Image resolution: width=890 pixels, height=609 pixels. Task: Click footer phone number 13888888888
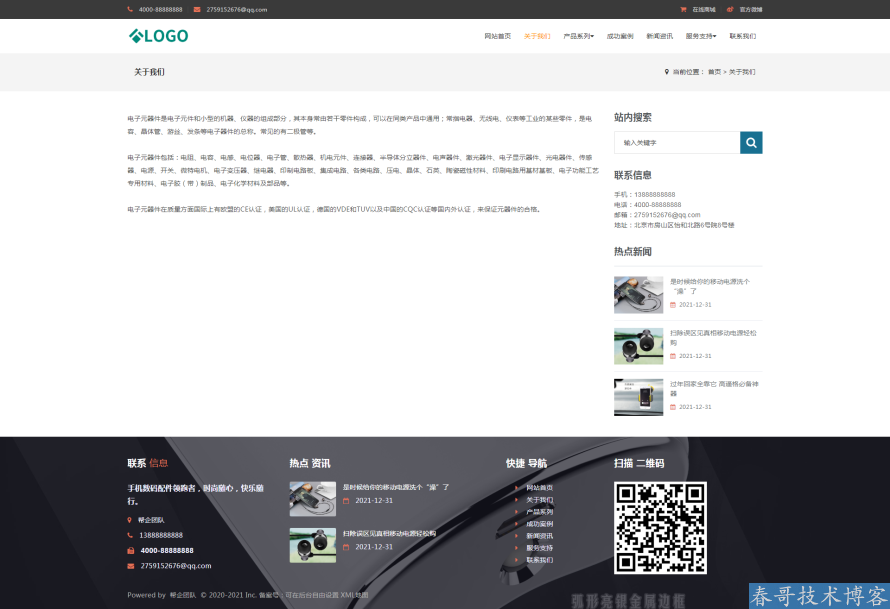click(161, 535)
